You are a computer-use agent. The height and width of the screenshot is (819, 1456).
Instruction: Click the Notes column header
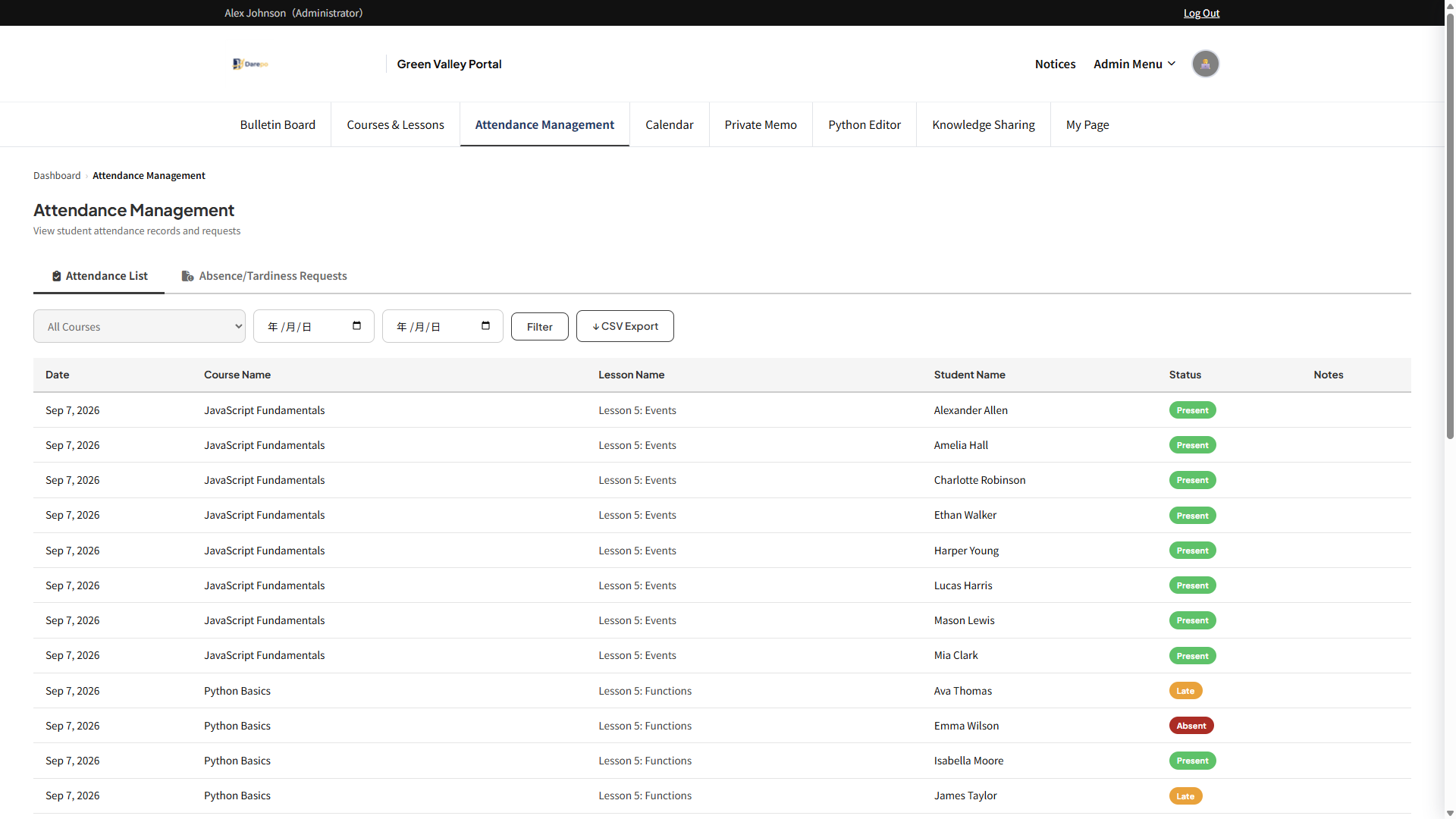[x=1328, y=375]
